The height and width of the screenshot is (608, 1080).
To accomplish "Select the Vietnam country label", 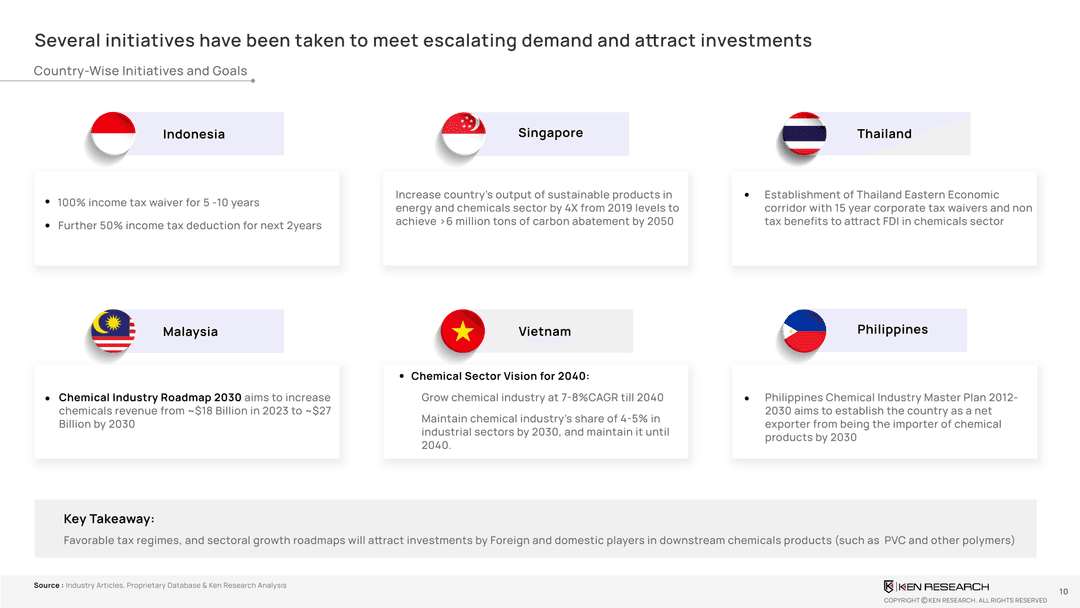I will (545, 332).
